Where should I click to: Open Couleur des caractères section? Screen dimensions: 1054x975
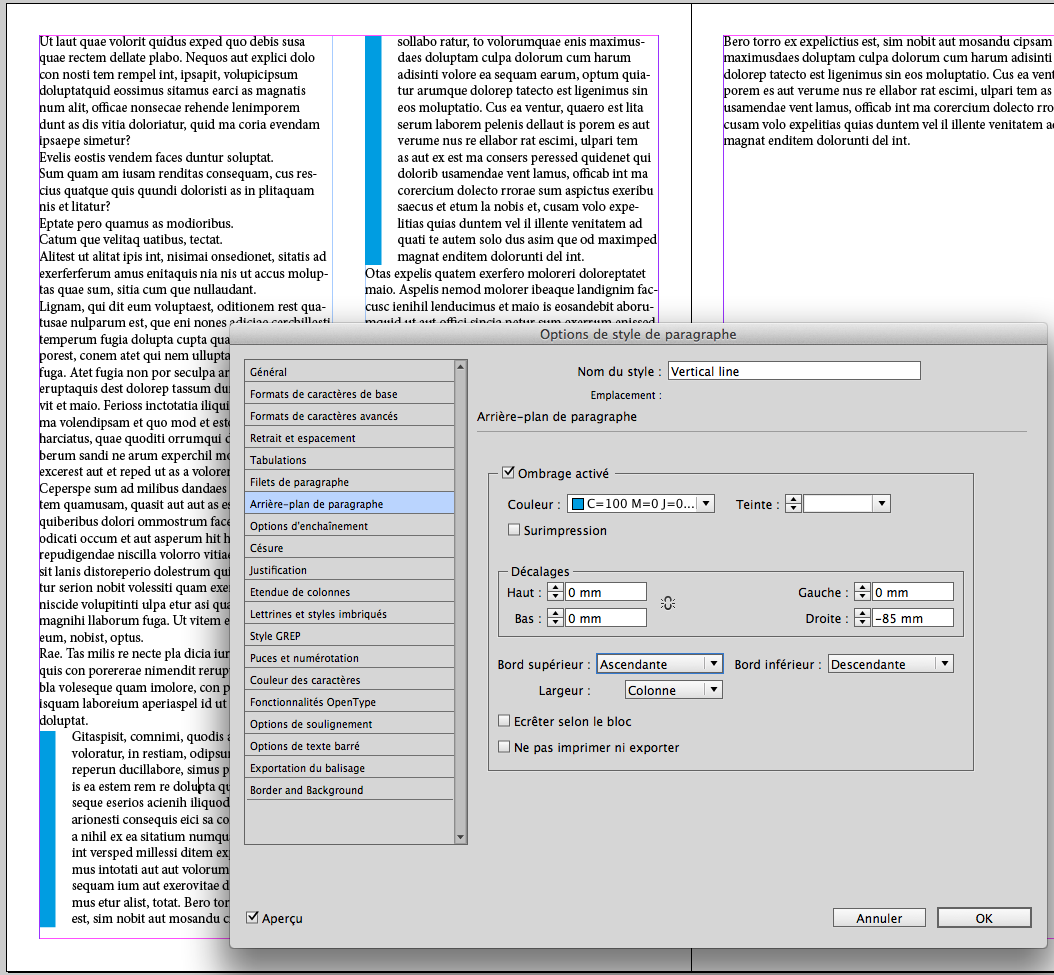pos(350,680)
